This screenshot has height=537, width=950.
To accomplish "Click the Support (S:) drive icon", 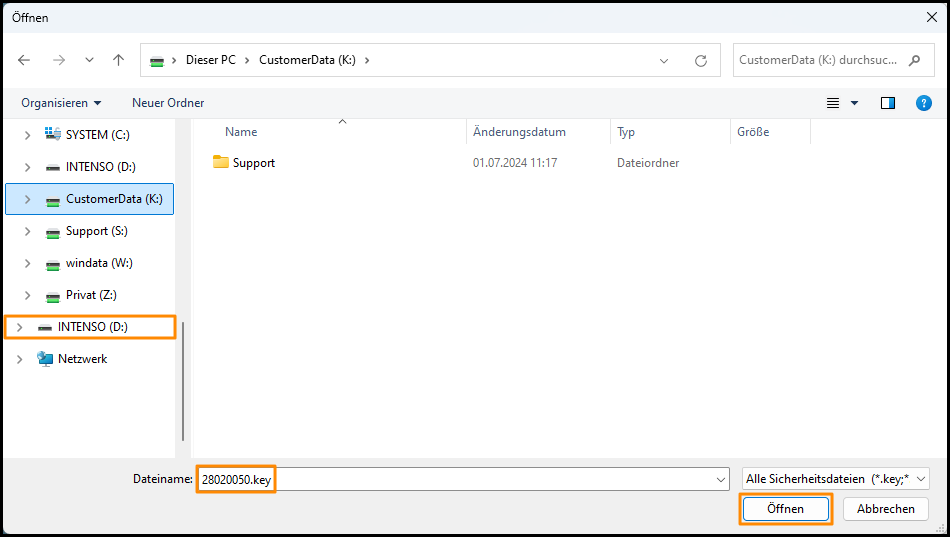I will click(53, 232).
